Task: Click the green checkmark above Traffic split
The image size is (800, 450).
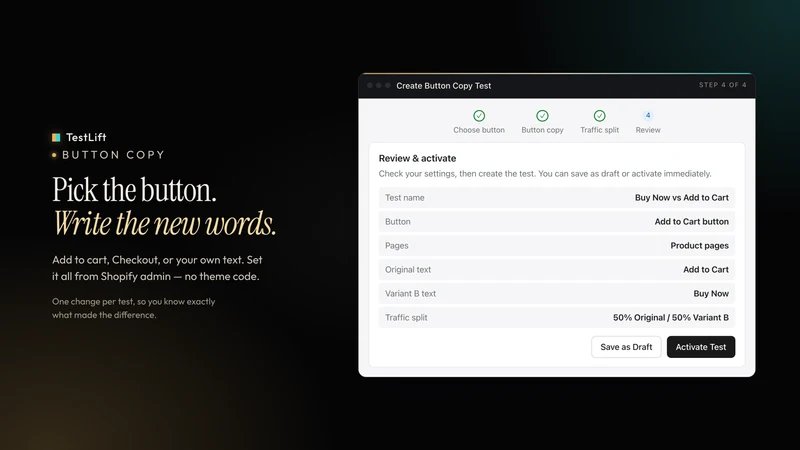Action: (x=599, y=116)
